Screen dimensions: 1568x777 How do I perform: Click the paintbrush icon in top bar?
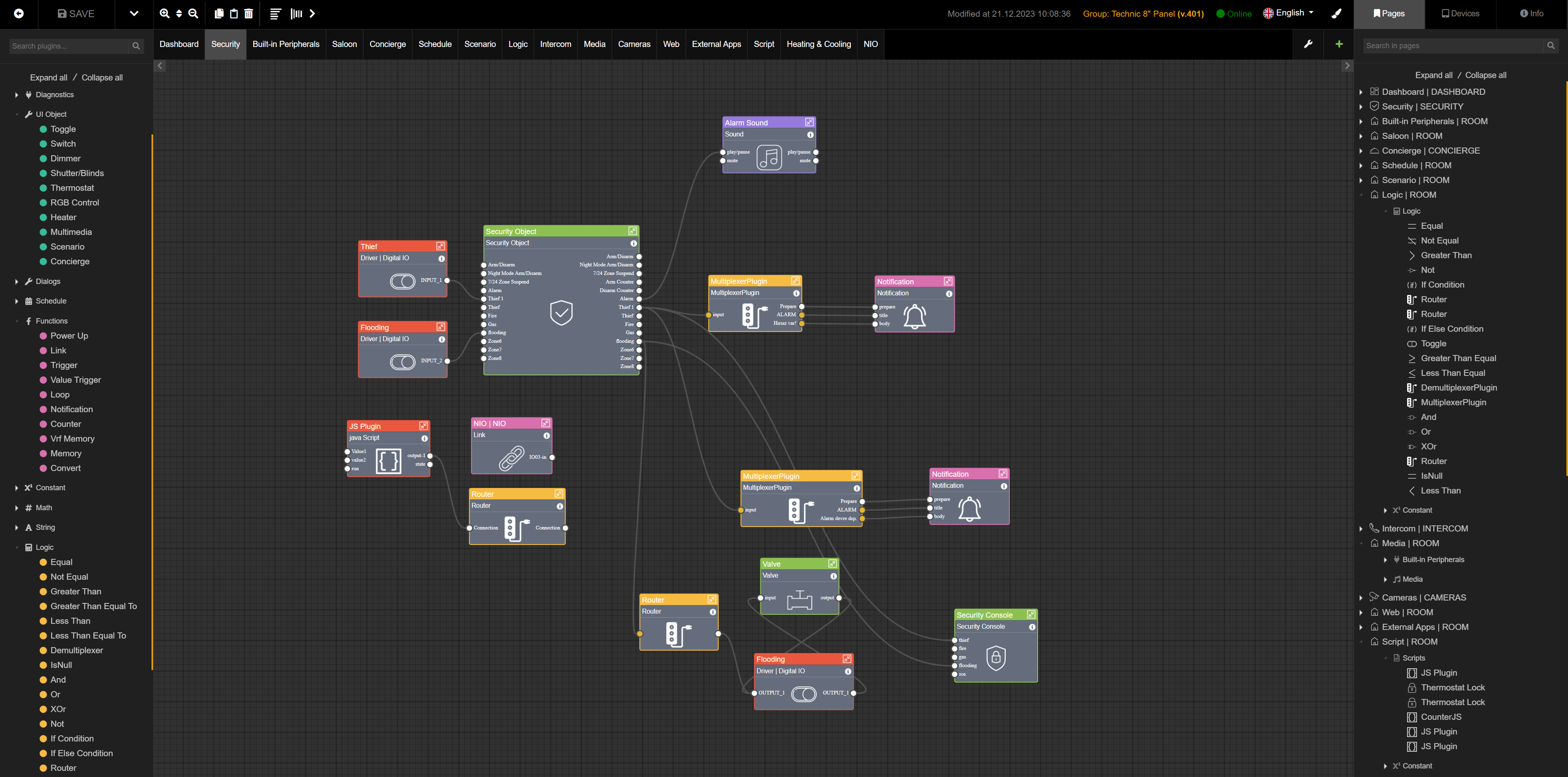[x=1336, y=13]
